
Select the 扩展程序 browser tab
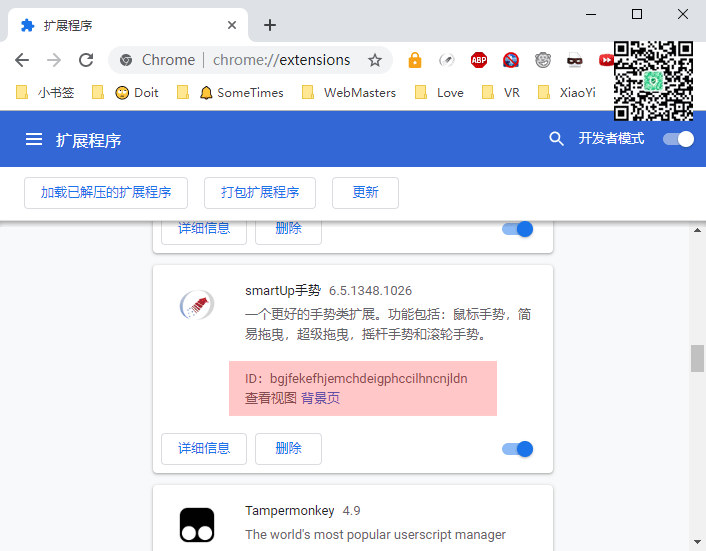(x=127, y=25)
